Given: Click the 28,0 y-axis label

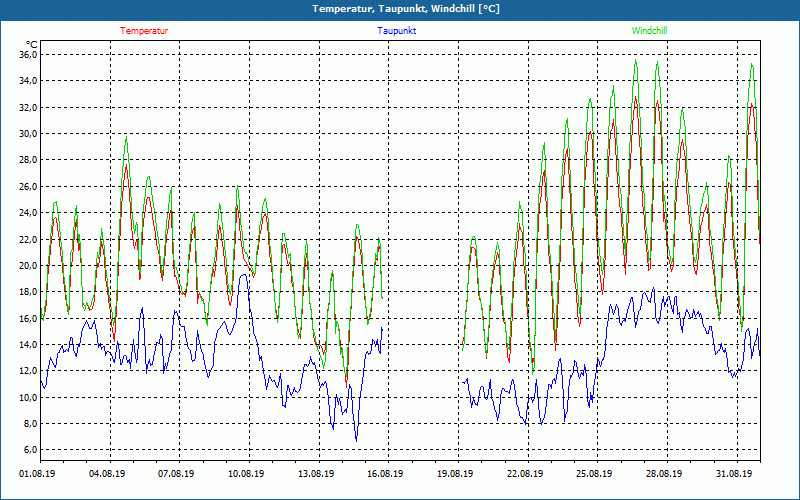Looking at the screenshot, I should (28, 160).
